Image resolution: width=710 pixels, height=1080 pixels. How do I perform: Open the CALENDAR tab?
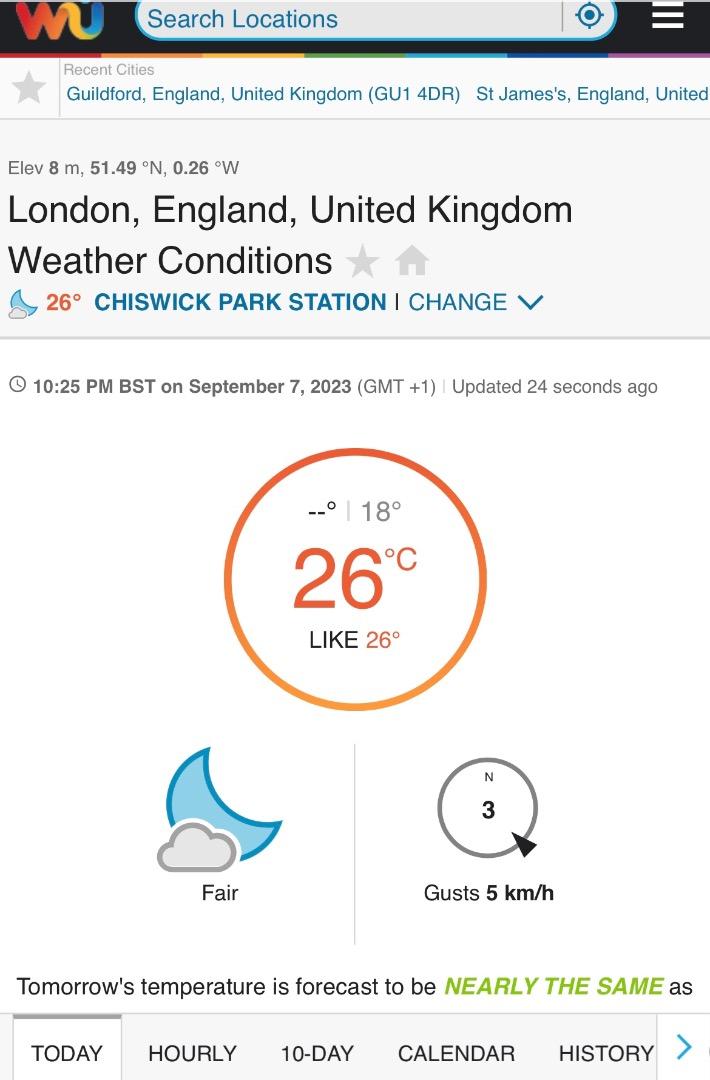456,1053
